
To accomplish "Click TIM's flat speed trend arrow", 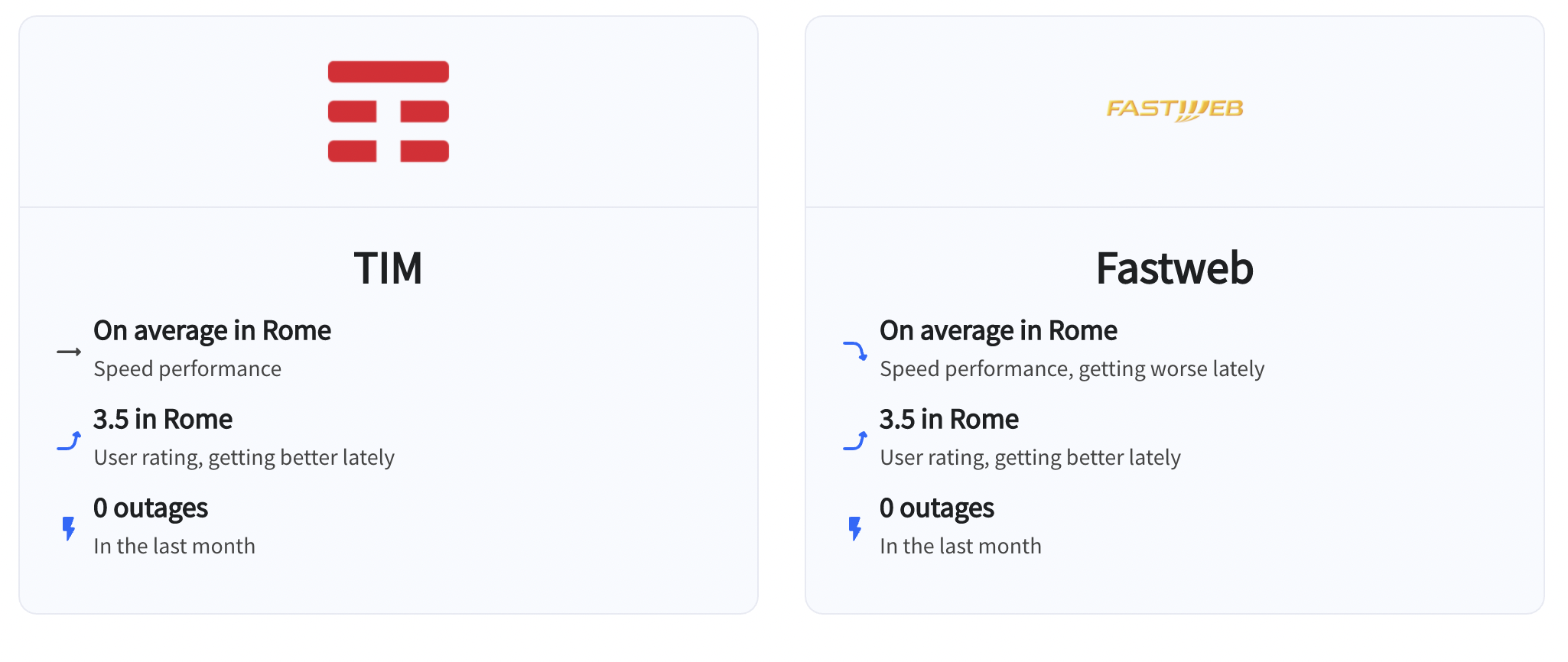I will coord(69,352).
